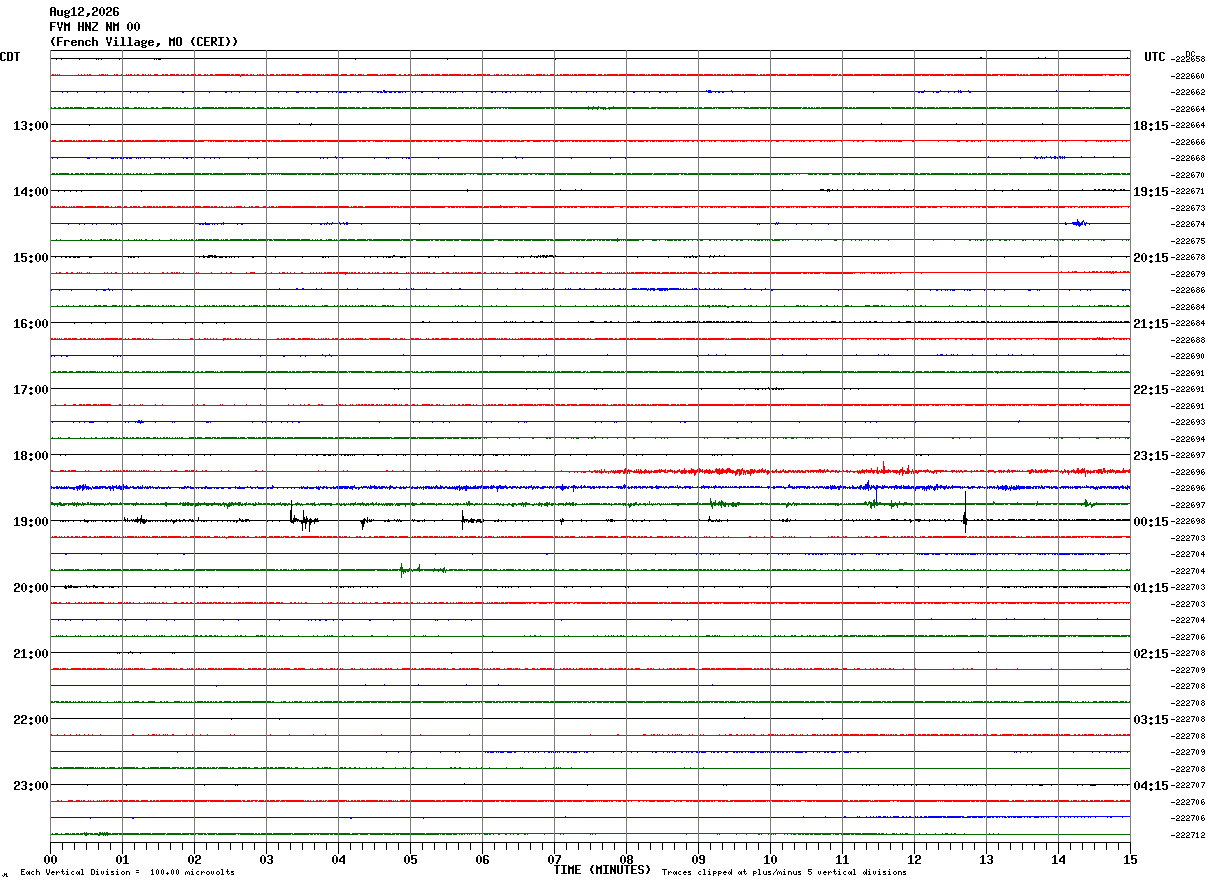This screenshot has height=886, width=1210.
Task: Click the Aug12,2026 date header
Action: tap(84, 12)
